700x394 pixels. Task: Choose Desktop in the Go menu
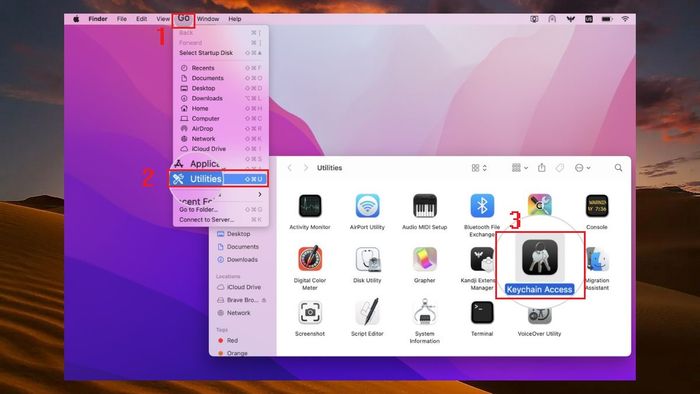coord(221,88)
